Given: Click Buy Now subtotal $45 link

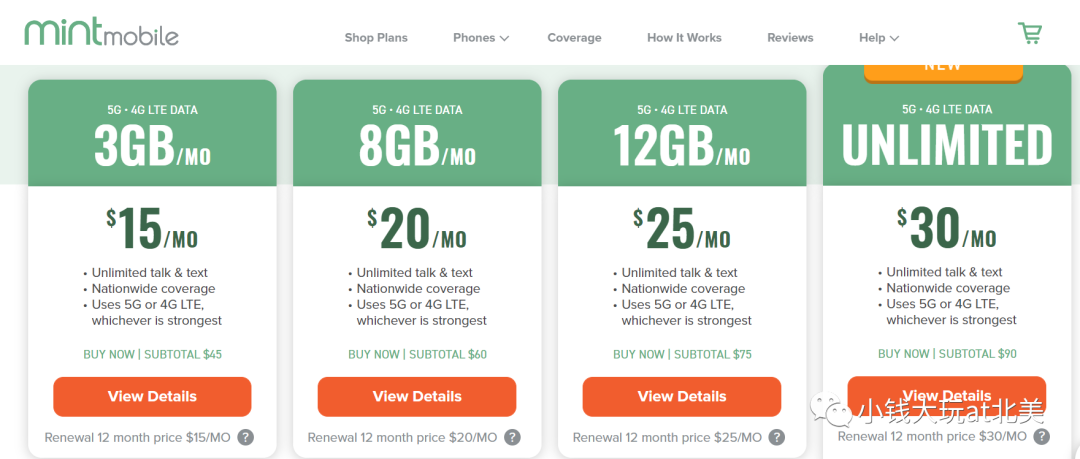Looking at the screenshot, I should (x=152, y=355).
